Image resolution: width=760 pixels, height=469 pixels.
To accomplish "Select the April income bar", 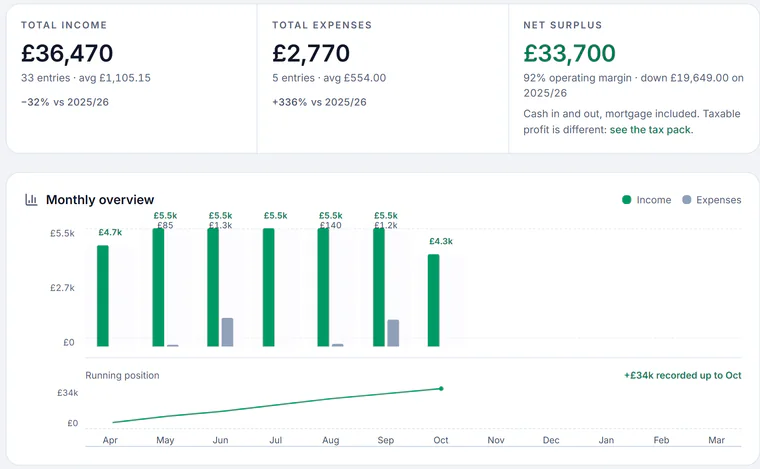I will coord(103,296).
